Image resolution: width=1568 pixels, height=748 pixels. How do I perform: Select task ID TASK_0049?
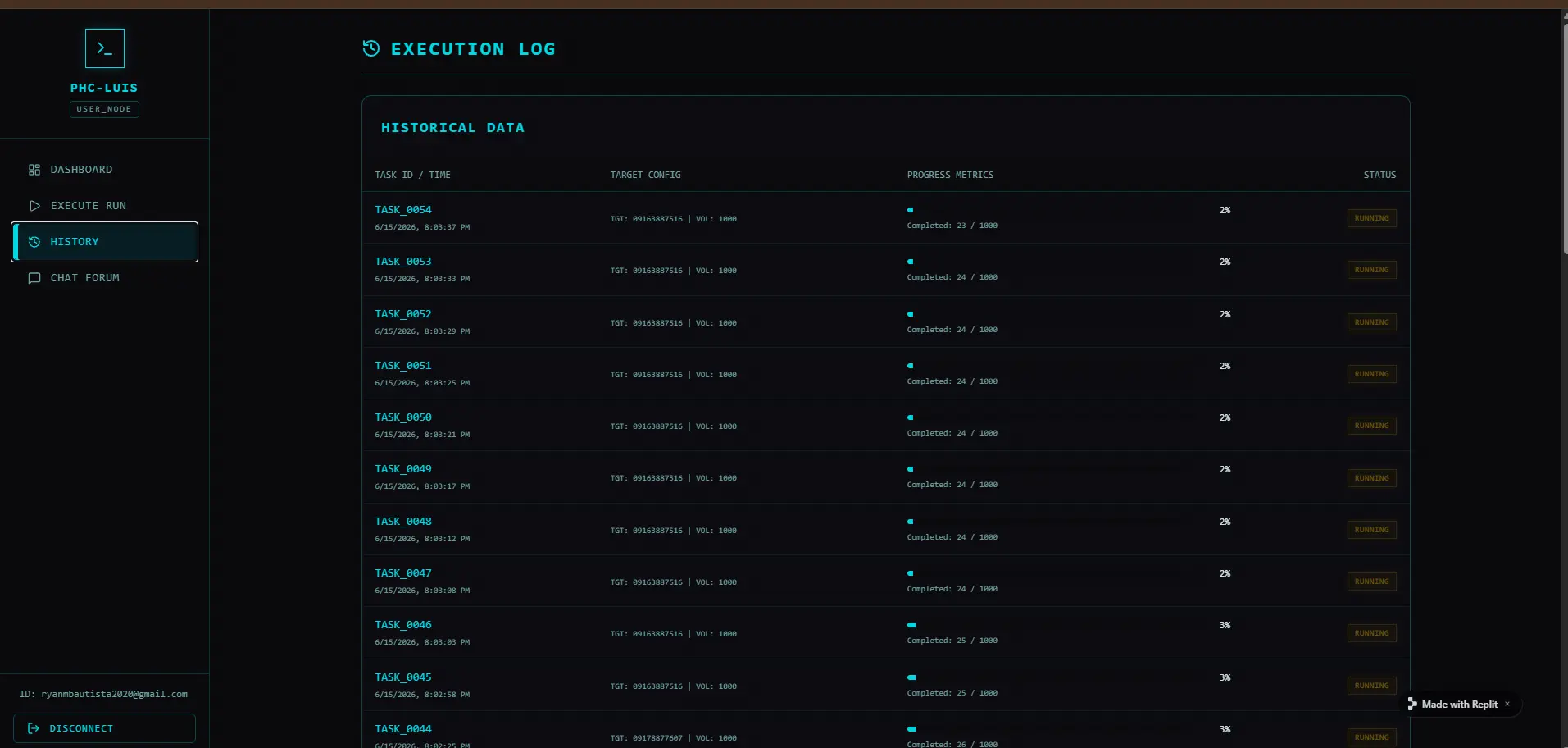pos(403,469)
